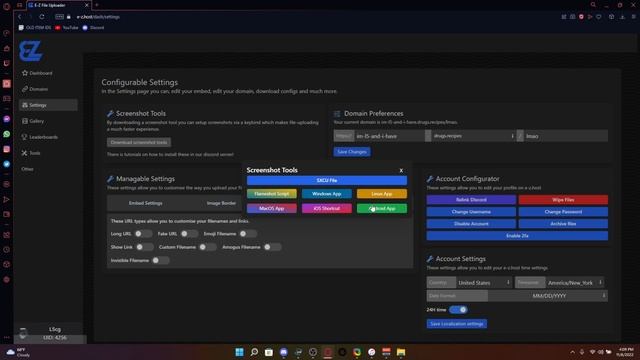640x360 pixels.
Task: Open the domain name dropdown
Action: coord(473,136)
